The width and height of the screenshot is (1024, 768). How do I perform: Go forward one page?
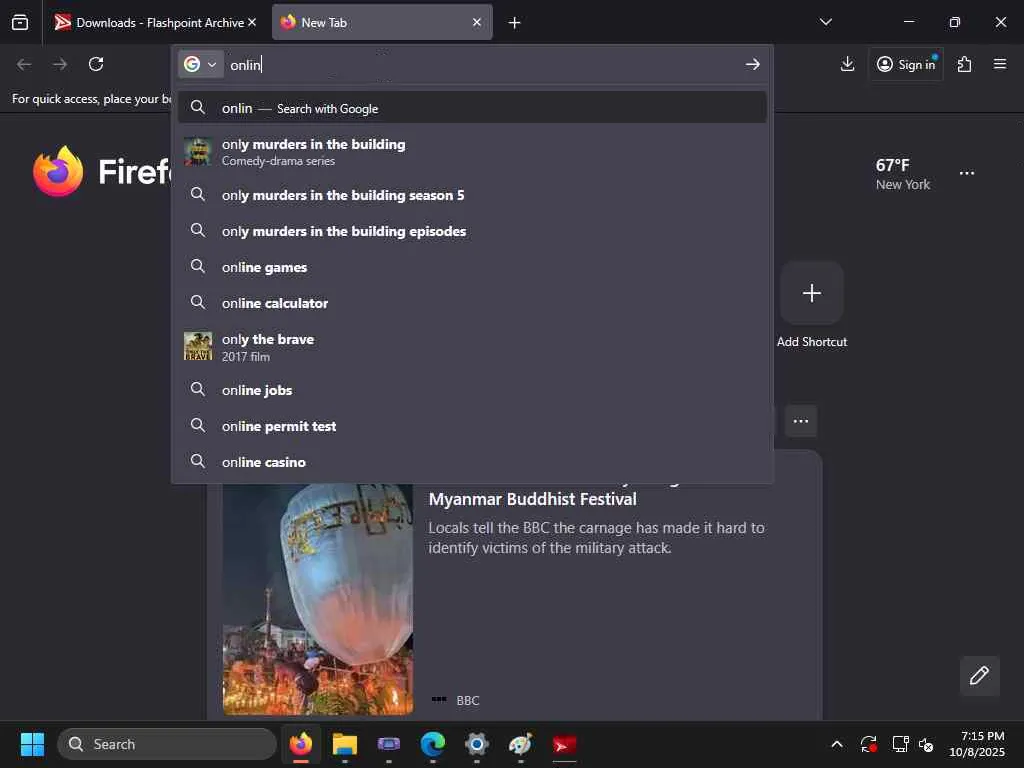point(60,64)
